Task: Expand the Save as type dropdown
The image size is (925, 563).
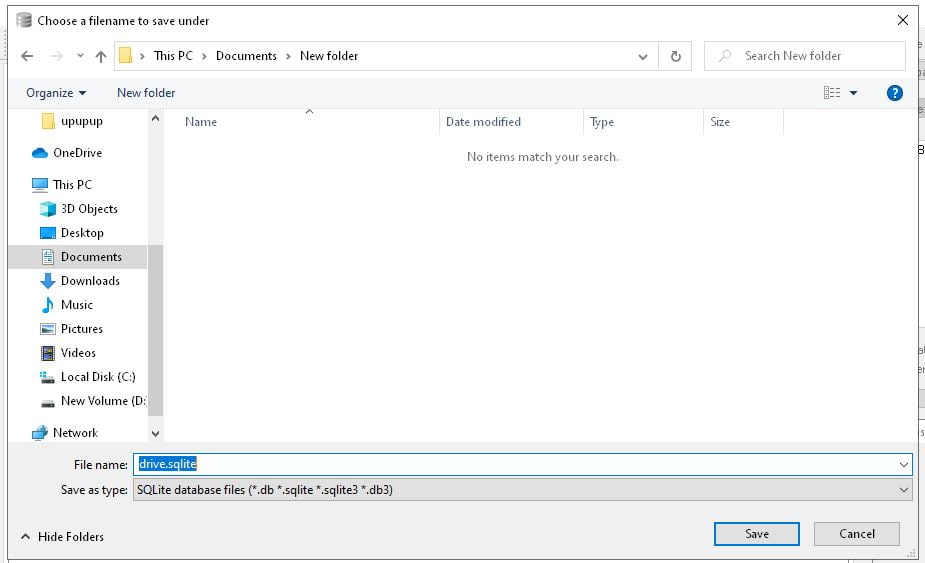Action: point(904,490)
